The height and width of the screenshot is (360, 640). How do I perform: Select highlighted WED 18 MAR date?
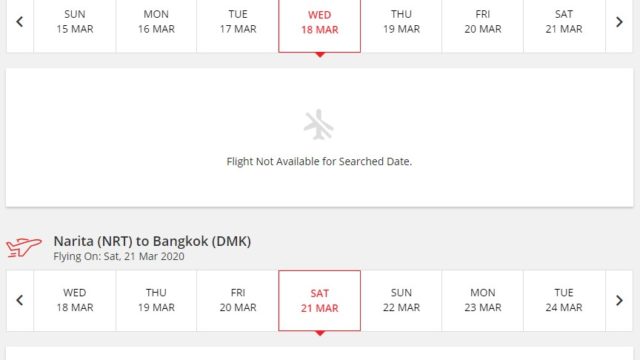[320, 23]
